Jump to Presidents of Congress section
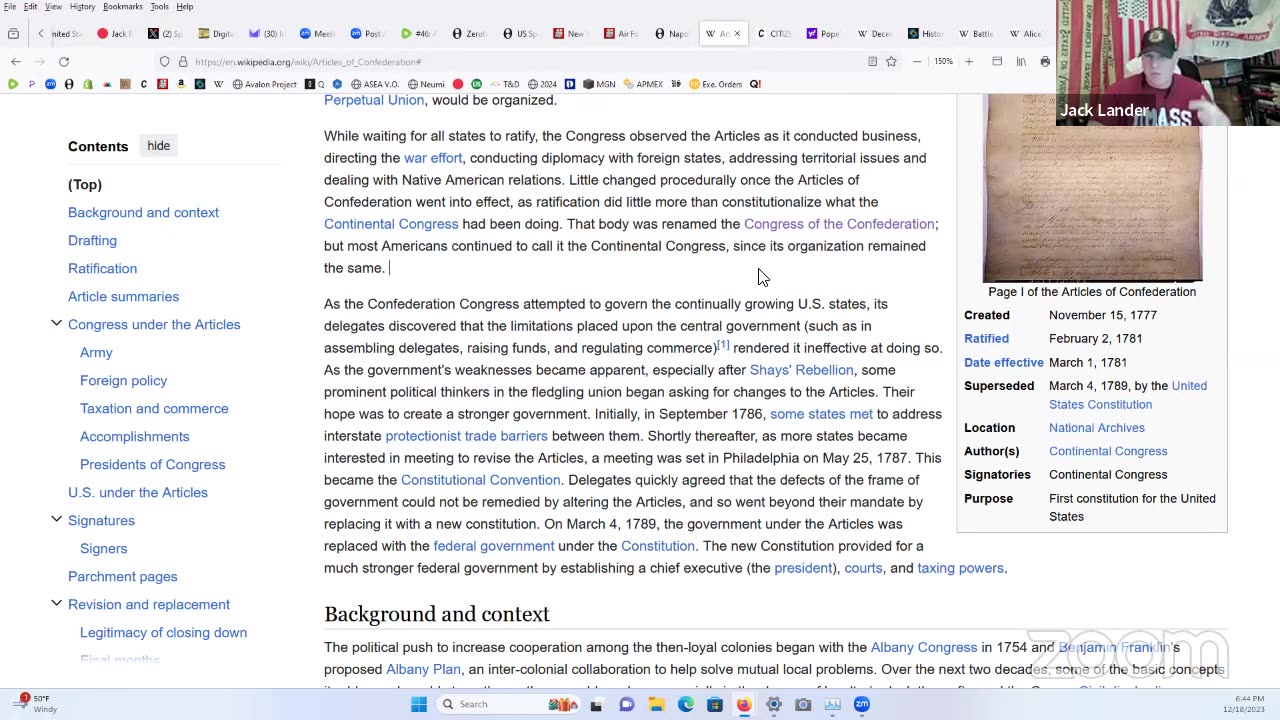The height and width of the screenshot is (720, 1280). [x=152, y=464]
